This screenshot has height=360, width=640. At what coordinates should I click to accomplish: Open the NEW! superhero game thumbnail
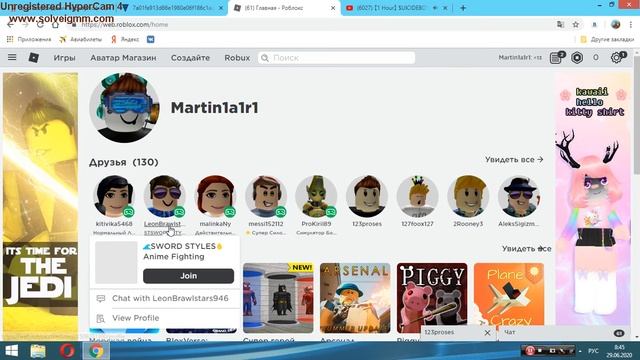tap(278, 298)
